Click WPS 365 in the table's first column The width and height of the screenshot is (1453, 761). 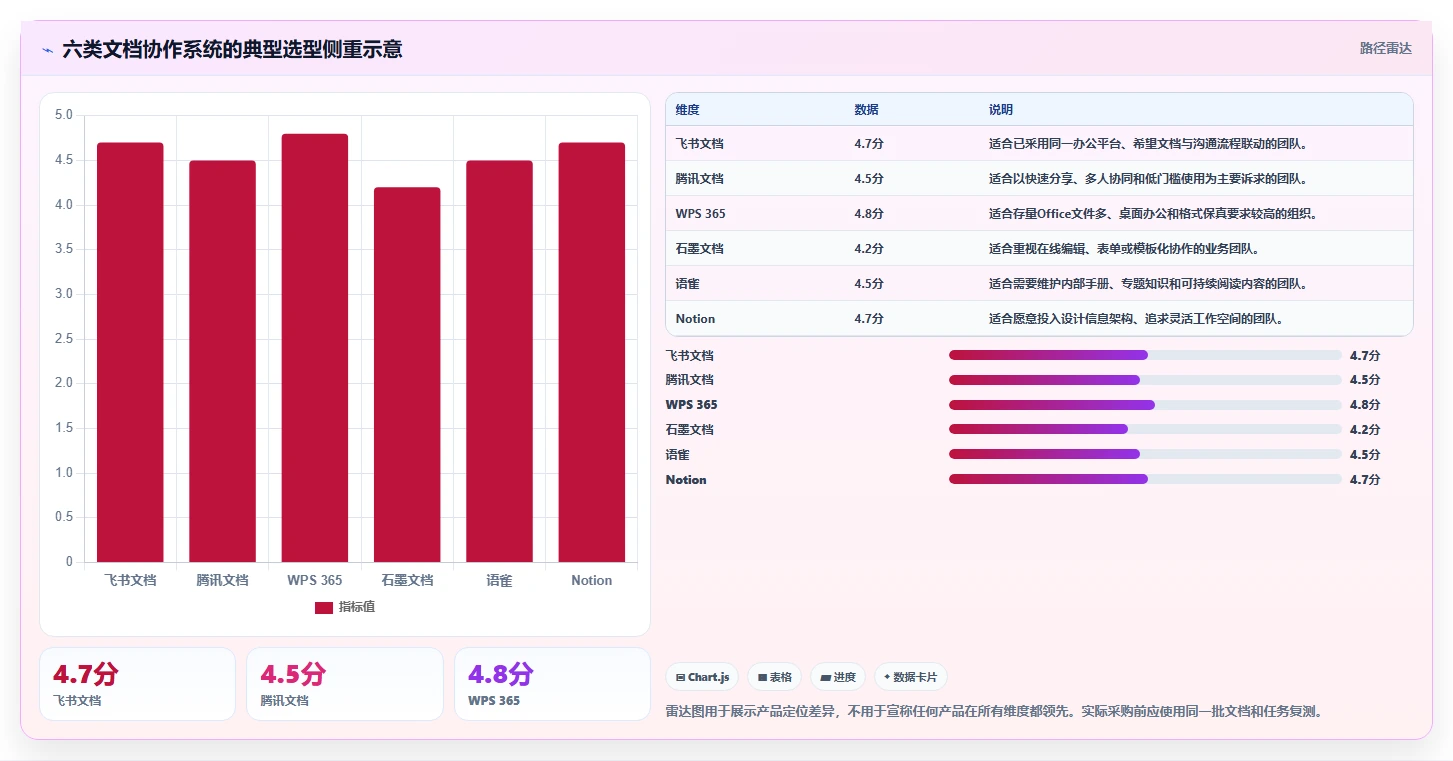coord(700,214)
